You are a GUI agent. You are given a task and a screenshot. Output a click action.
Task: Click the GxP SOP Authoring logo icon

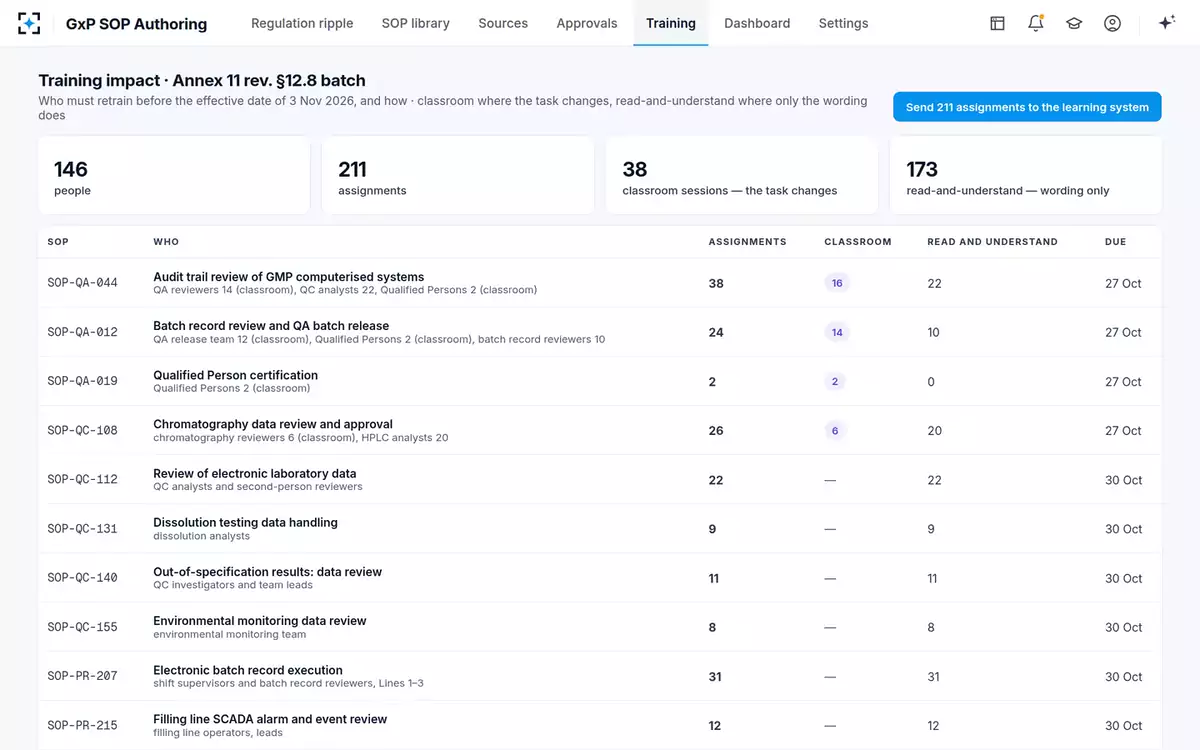[x=30, y=23]
